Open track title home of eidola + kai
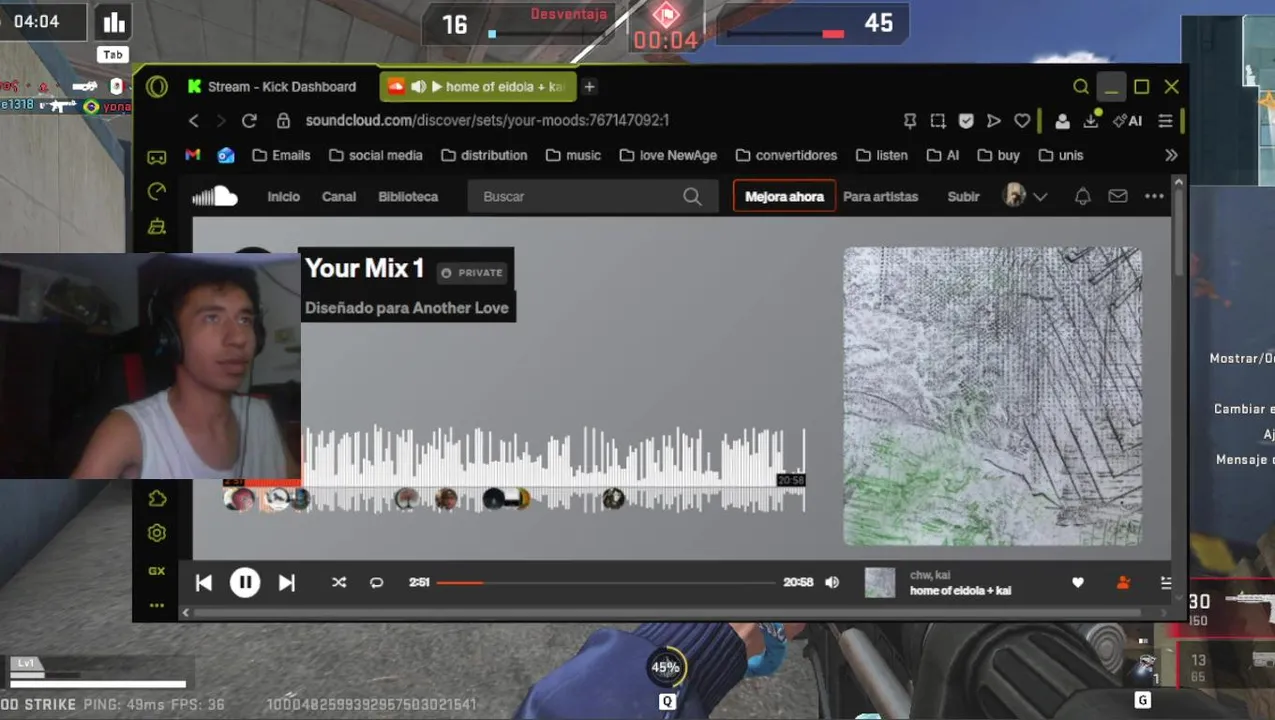This screenshot has width=1275, height=720. pyautogui.click(x=960, y=590)
